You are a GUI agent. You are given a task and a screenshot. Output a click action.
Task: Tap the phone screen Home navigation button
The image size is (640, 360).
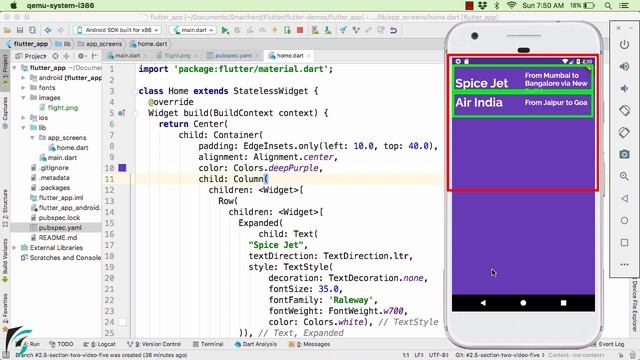point(523,303)
